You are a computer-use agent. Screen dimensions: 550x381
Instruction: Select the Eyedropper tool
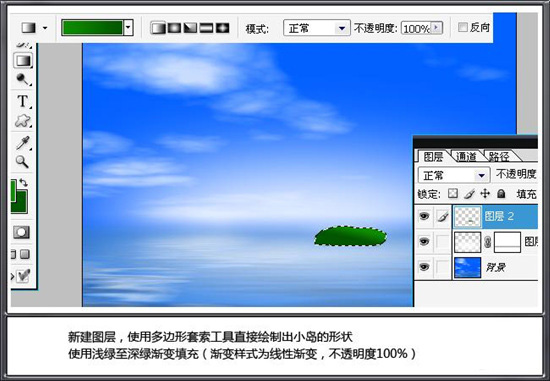[23, 143]
